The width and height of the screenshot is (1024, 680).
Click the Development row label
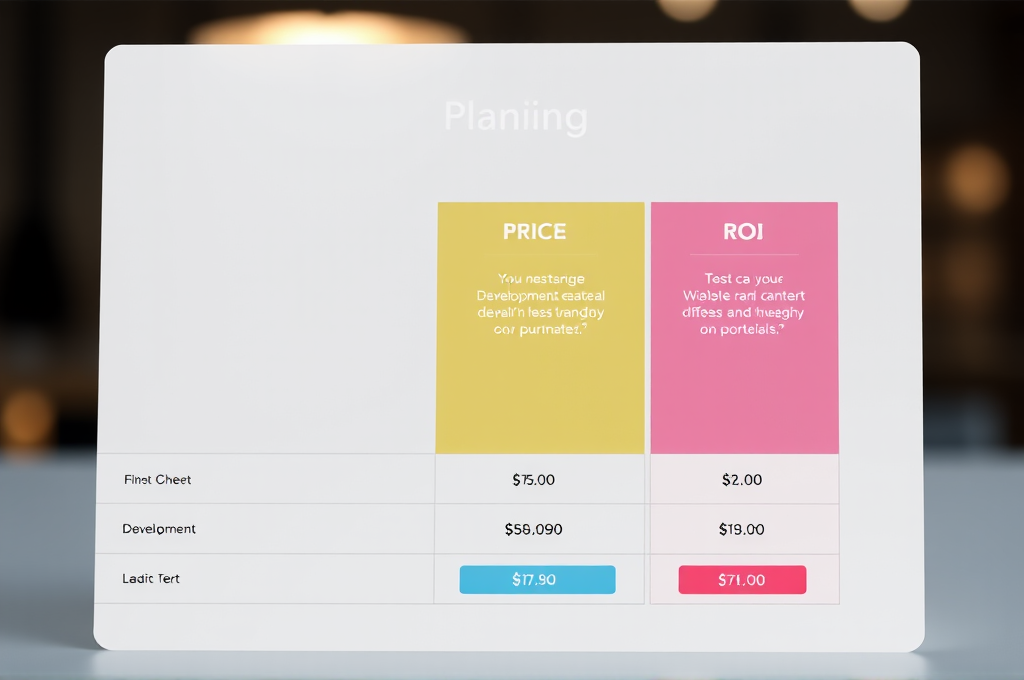pyautogui.click(x=159, y=529)
